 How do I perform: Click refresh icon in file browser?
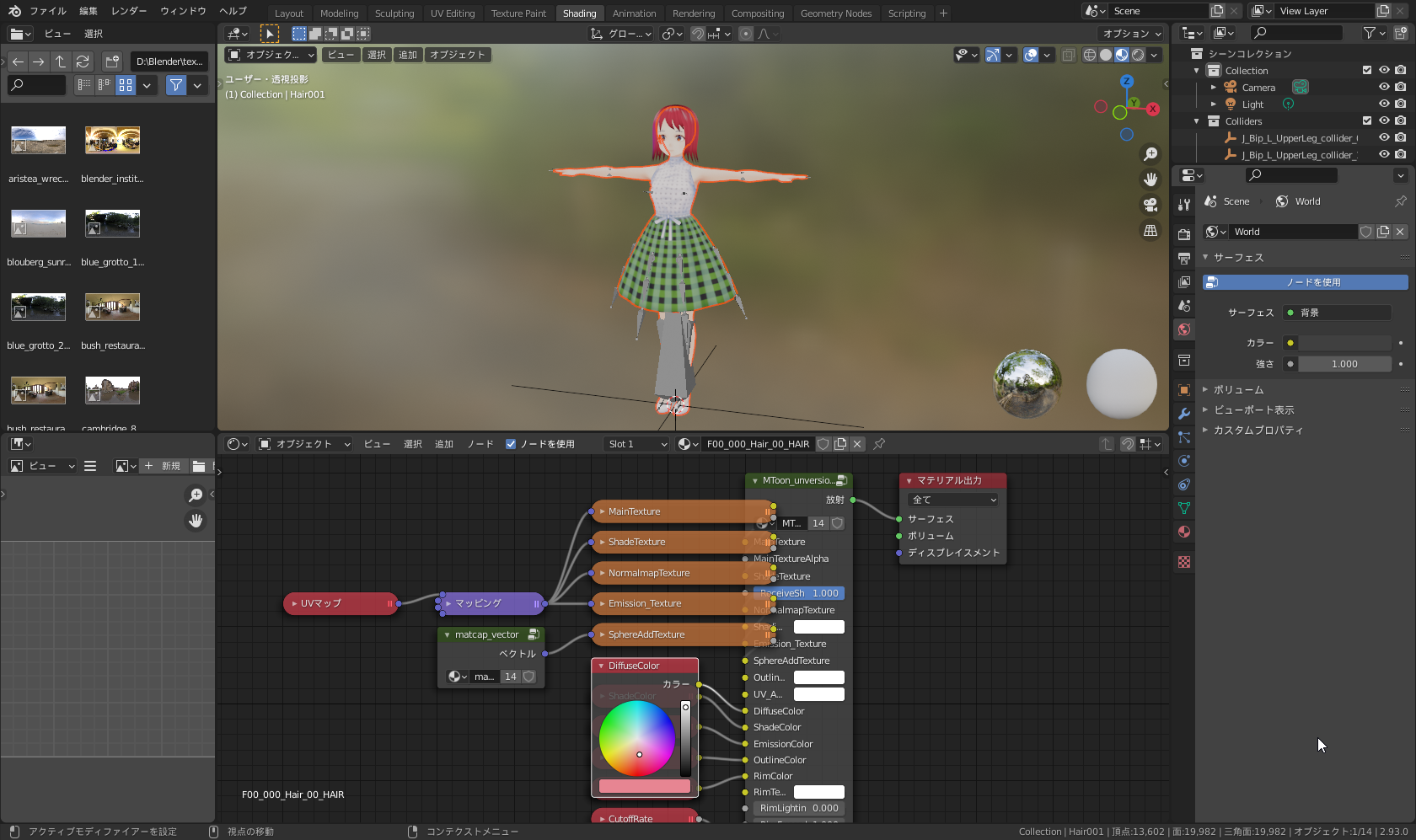(83, 62)
